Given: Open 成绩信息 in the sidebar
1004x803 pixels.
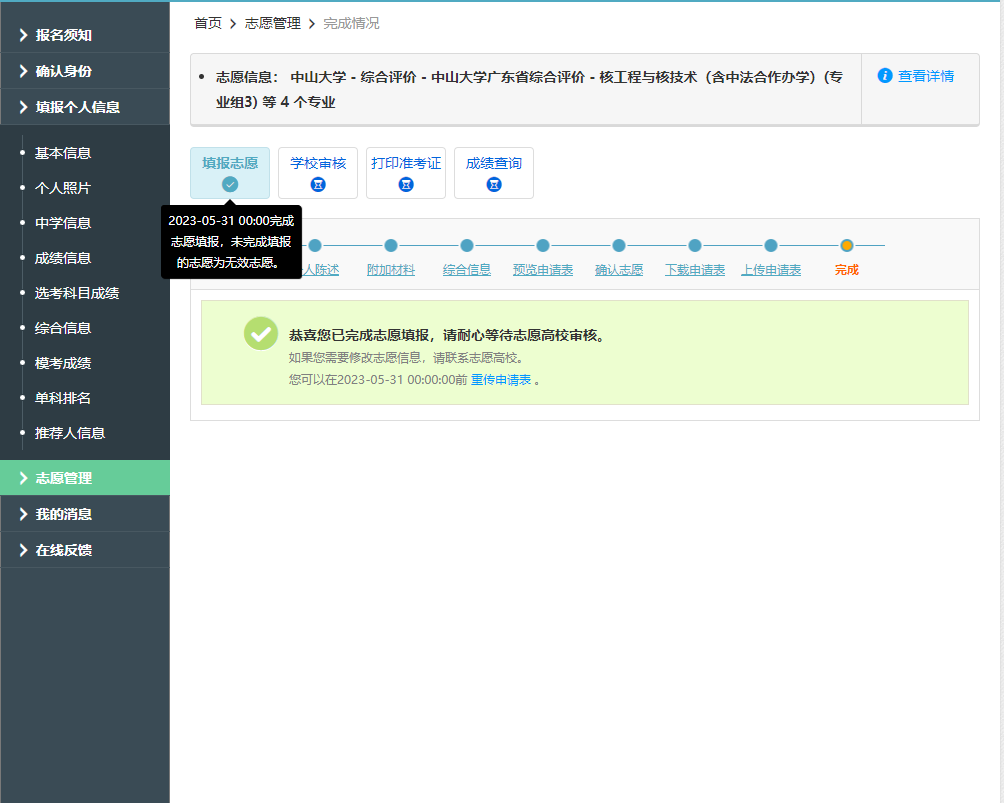Looking at the screenshot, I should point(63,258).
